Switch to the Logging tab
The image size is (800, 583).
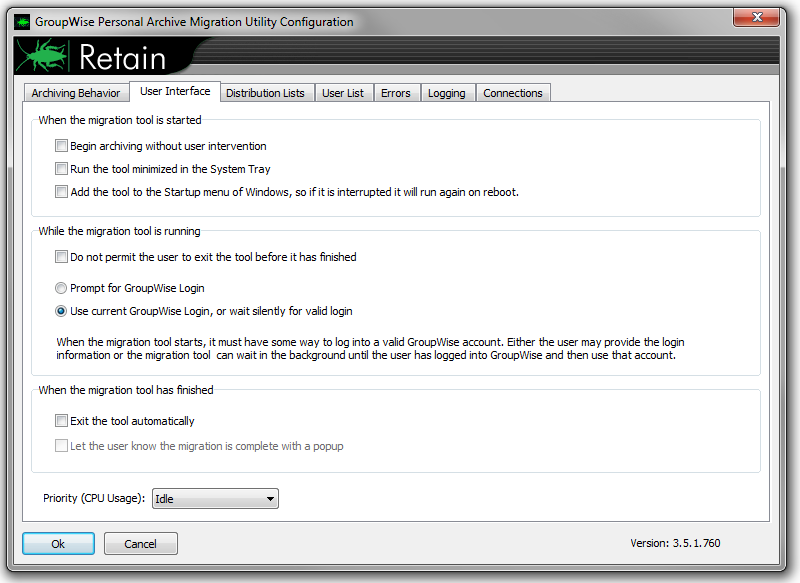click(x=447, y=93)
